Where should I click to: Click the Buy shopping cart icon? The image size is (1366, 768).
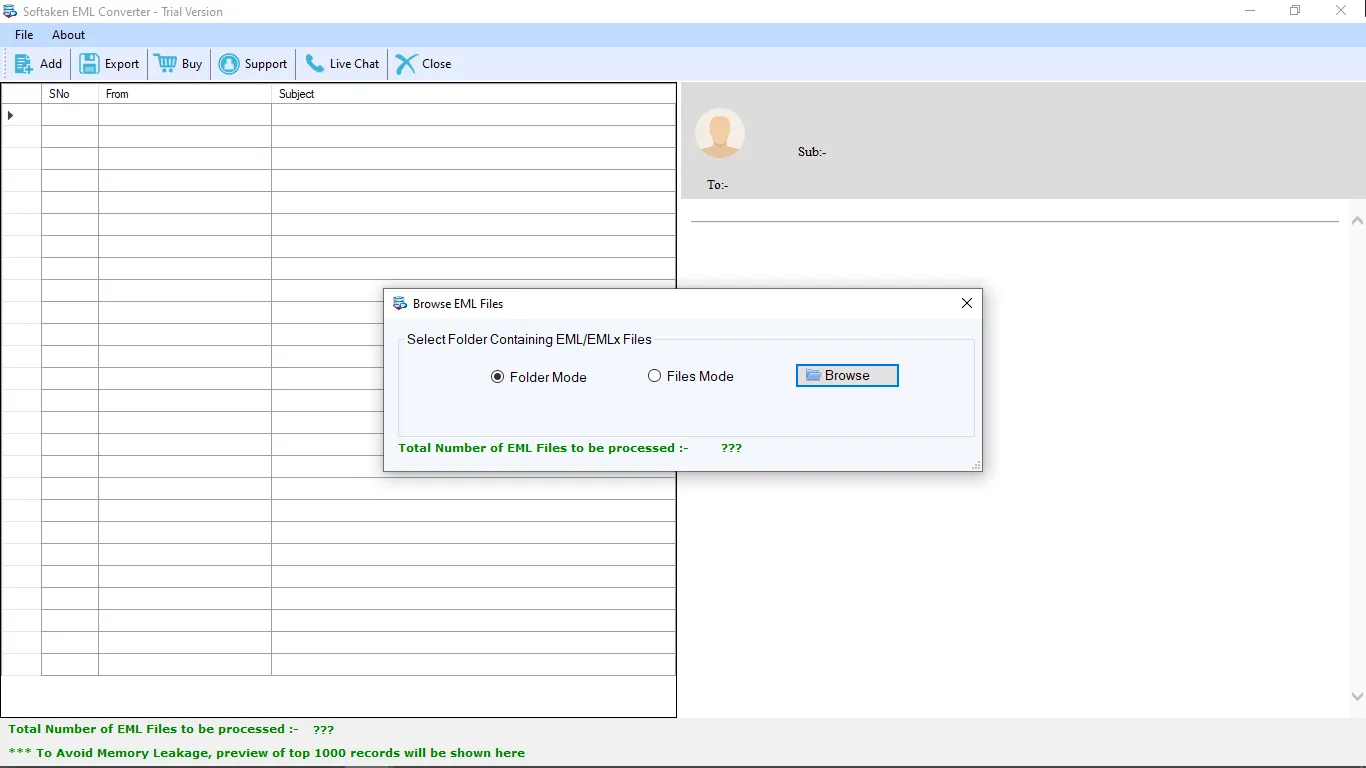(x=165, y=63)
